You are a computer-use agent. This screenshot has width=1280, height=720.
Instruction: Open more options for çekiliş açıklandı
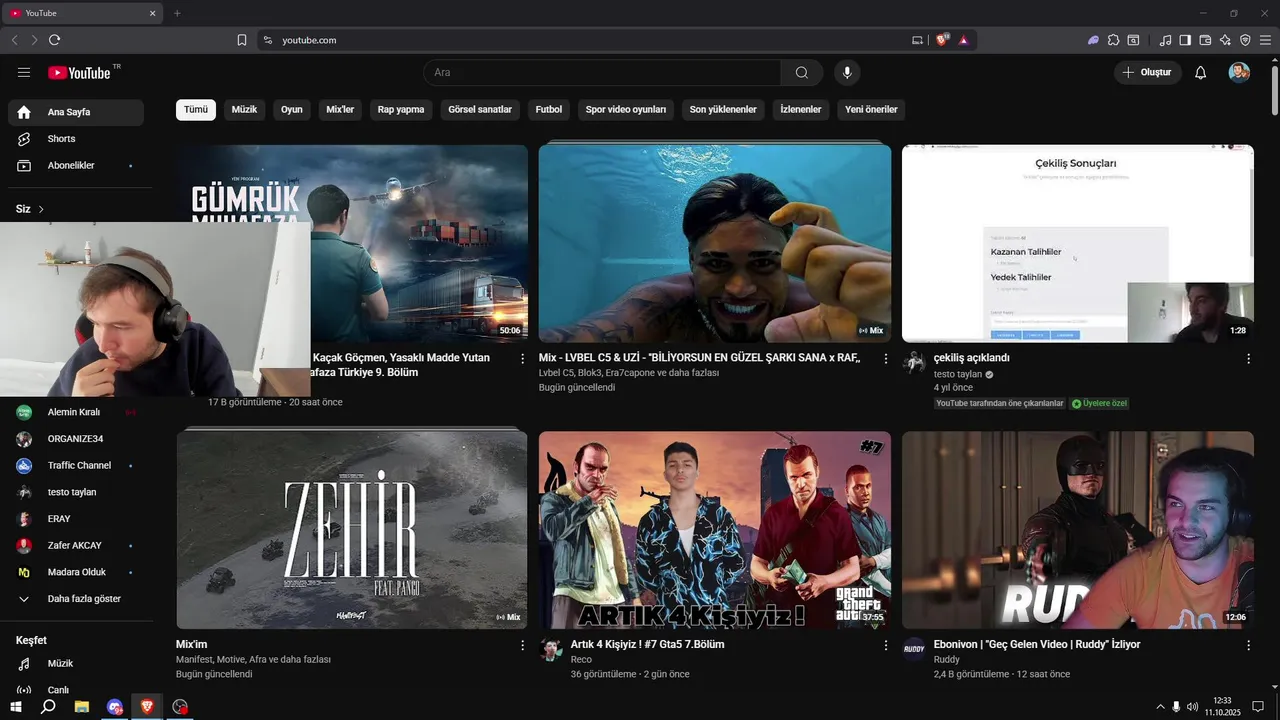point(1248,358)
